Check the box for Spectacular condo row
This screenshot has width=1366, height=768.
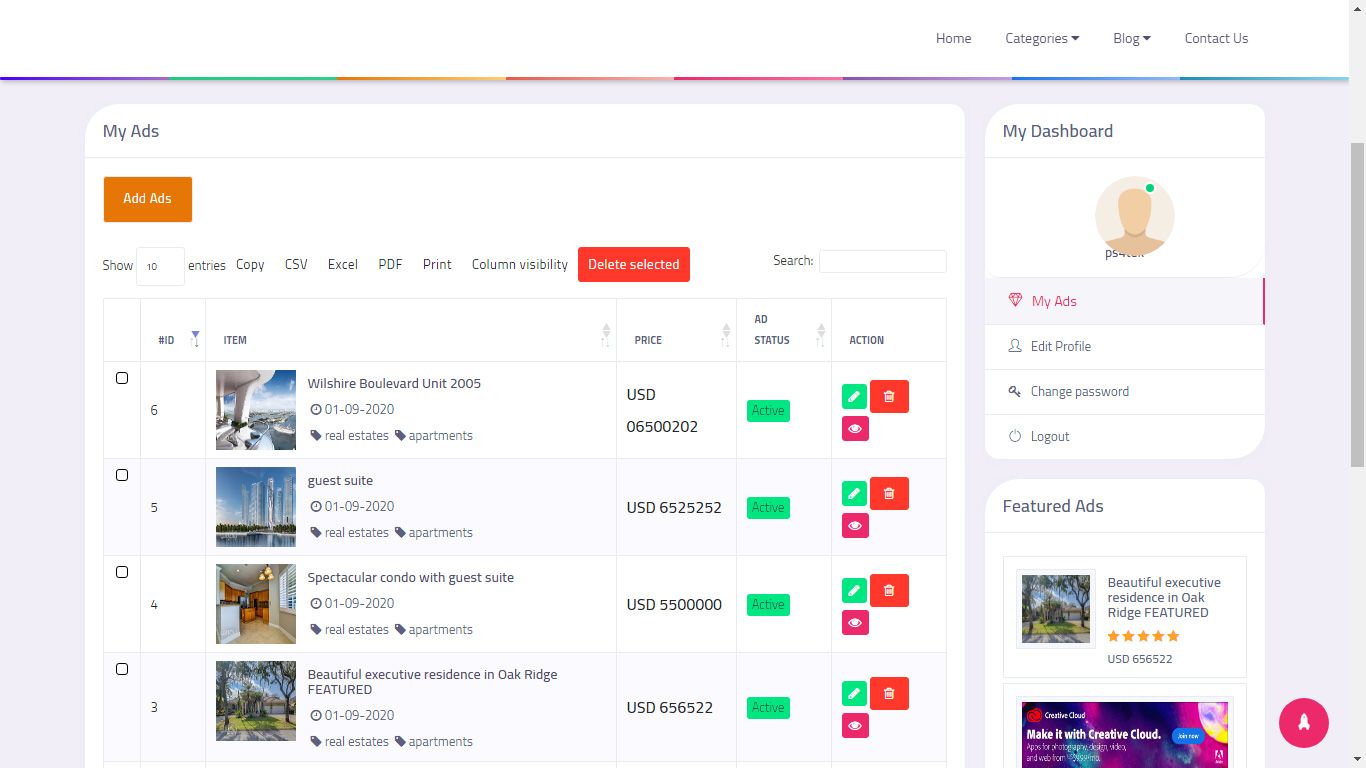click(x=122, y=572)
